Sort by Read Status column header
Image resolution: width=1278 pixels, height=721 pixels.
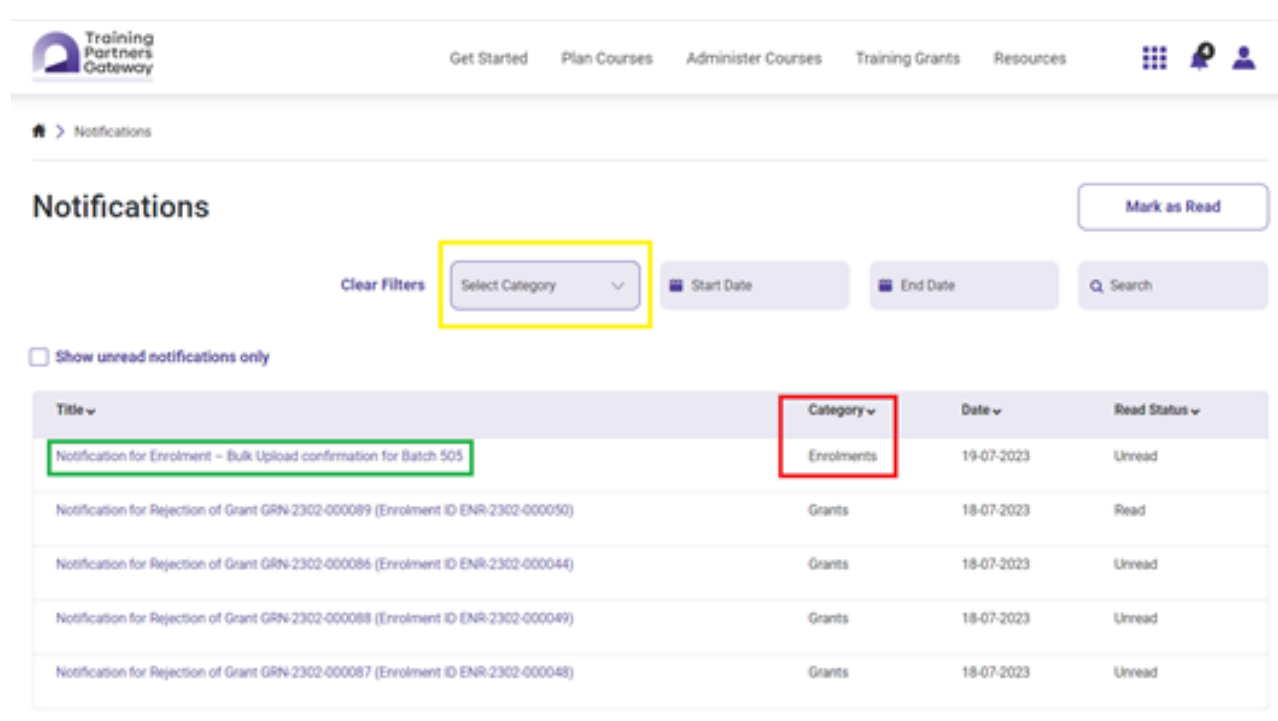[x=1157, y=411]
